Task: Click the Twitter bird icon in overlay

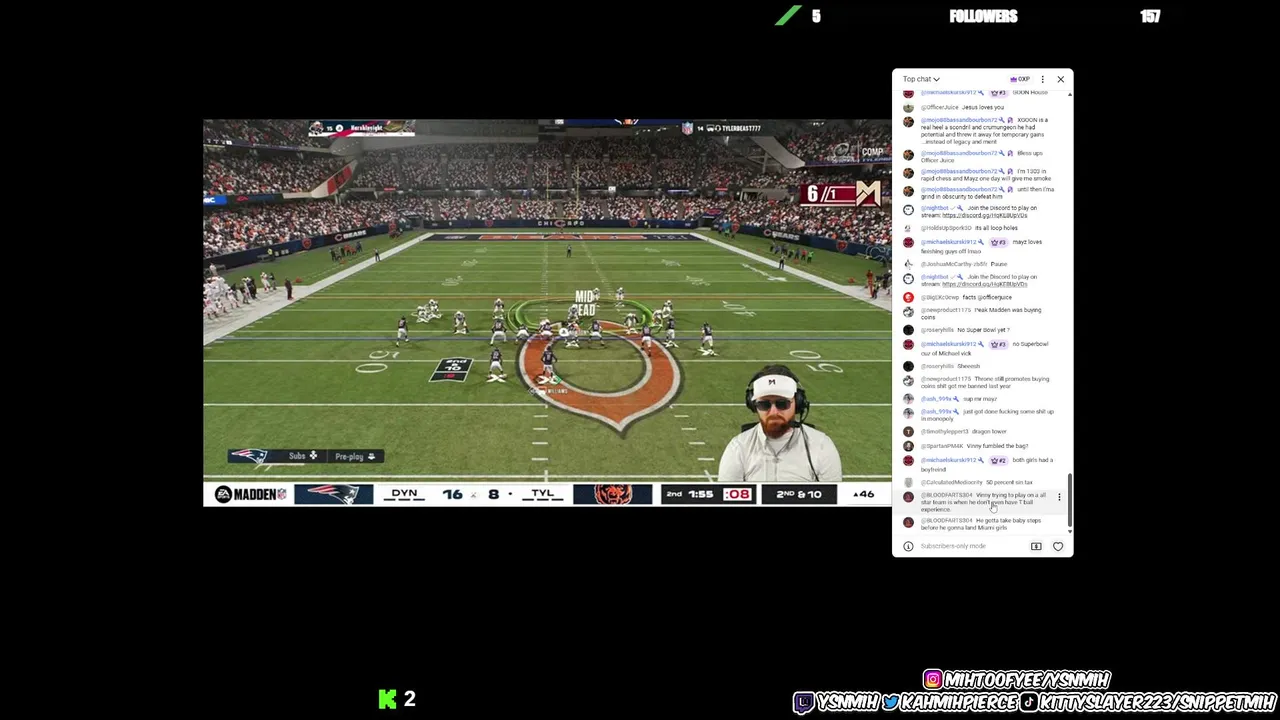Action: pos(890,702)
